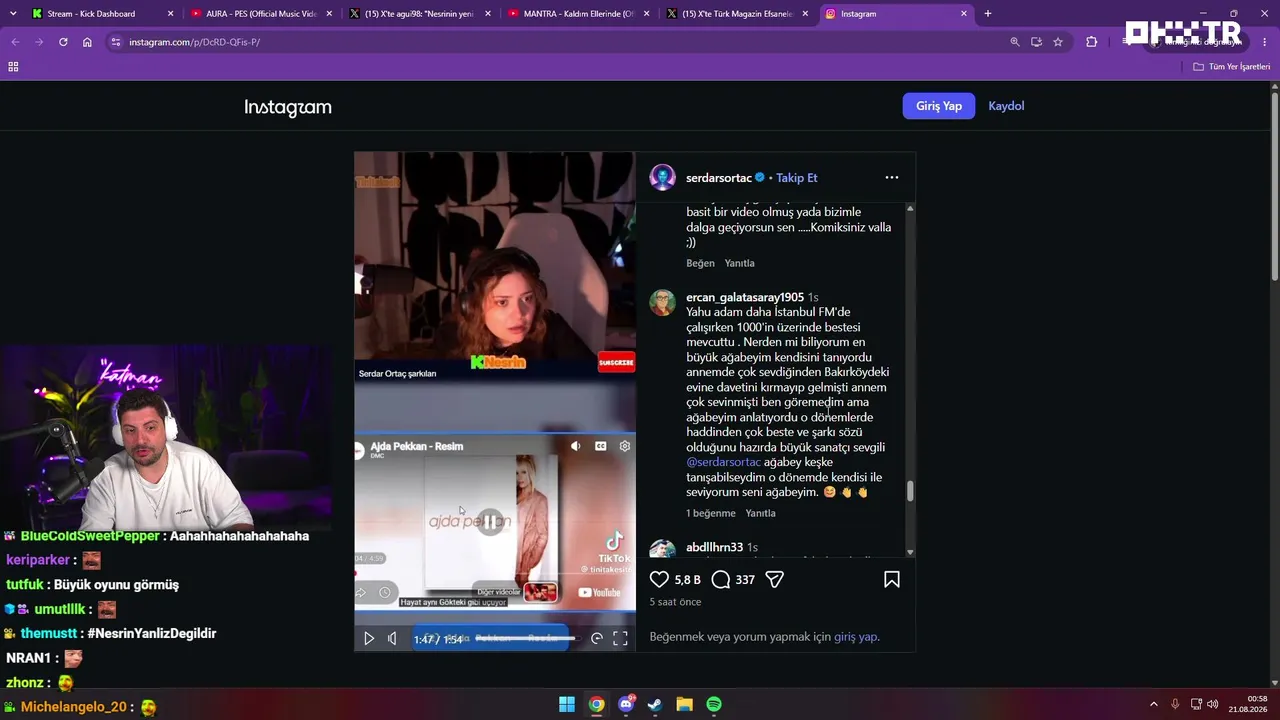
Task: Bookmark this page with the star icon
Action: (x=1058, y=42)
